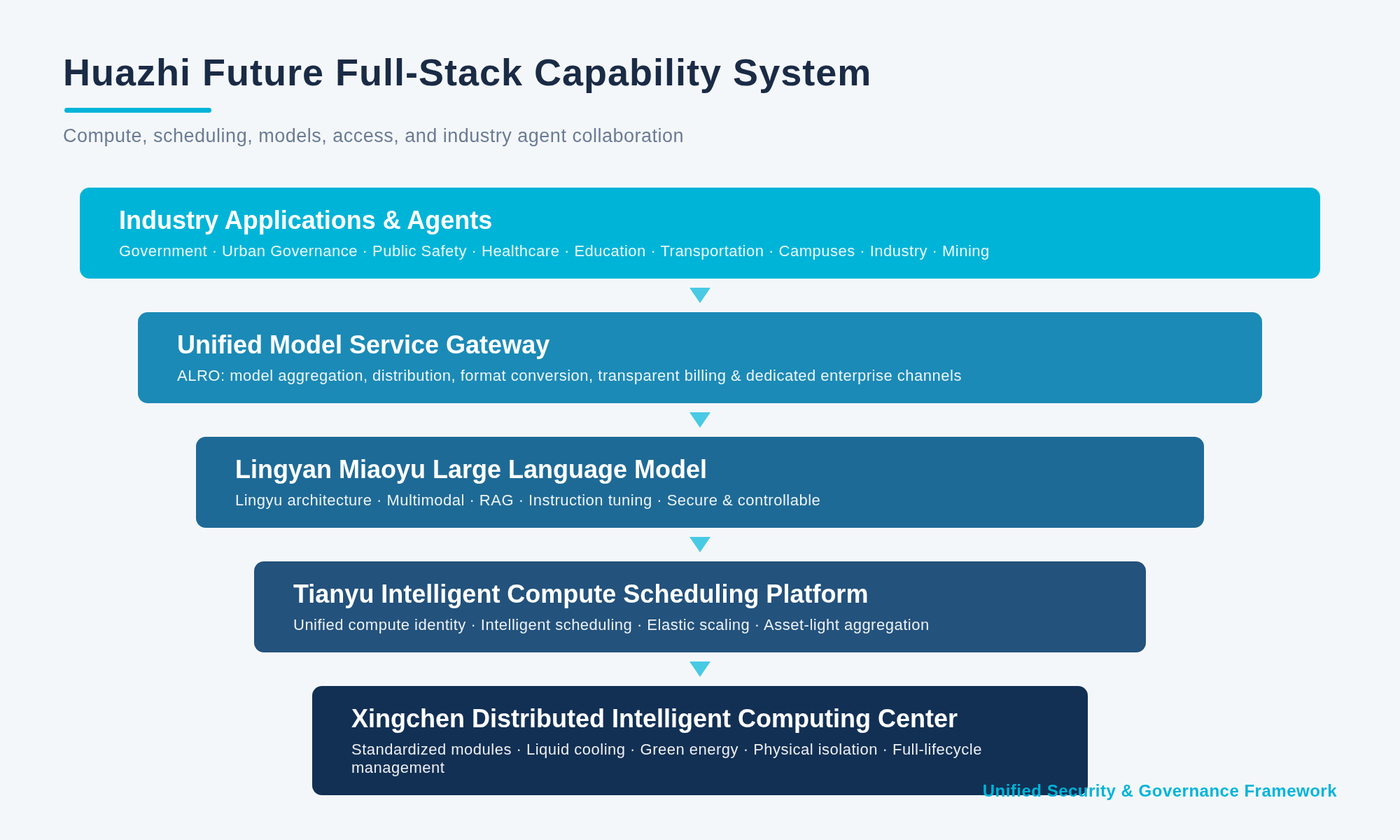
Task: Click the cyan underline beneath the title
Action: (138, 110)
